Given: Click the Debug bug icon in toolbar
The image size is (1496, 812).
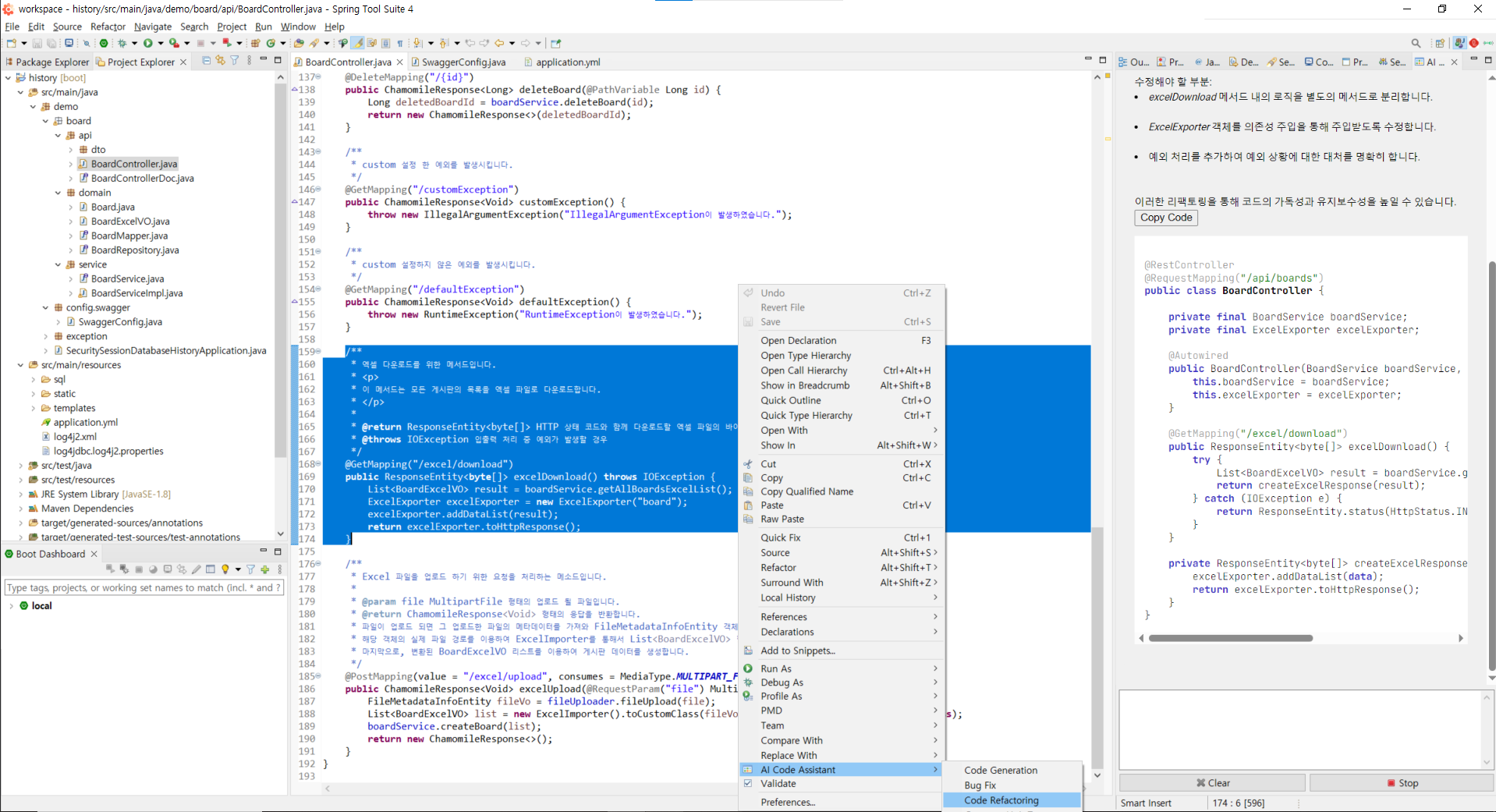Looking at the screenshot, I should click(122, 44).
